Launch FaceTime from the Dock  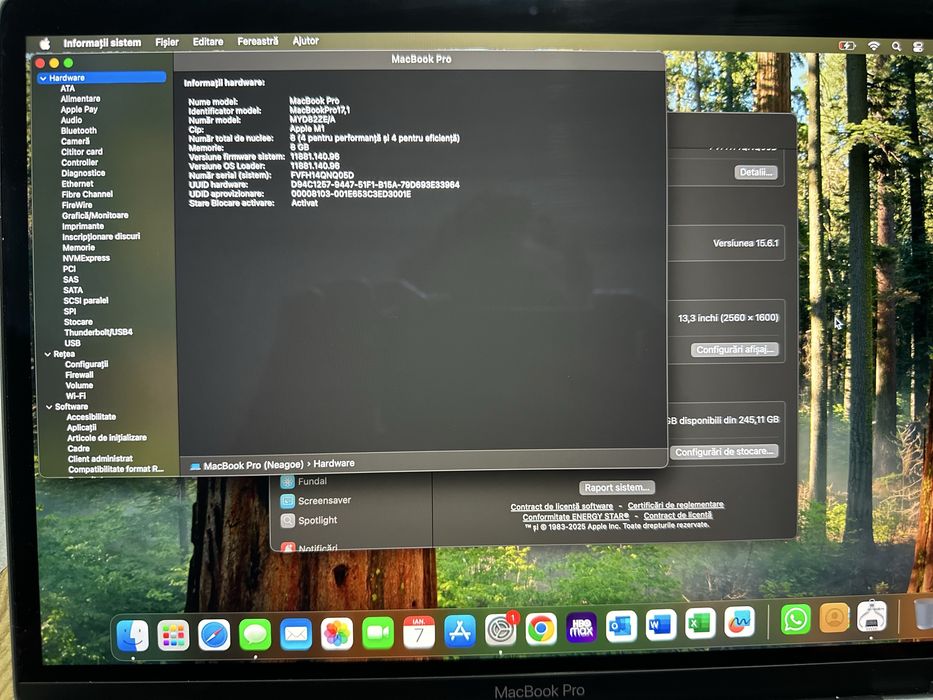coord(378,633)
